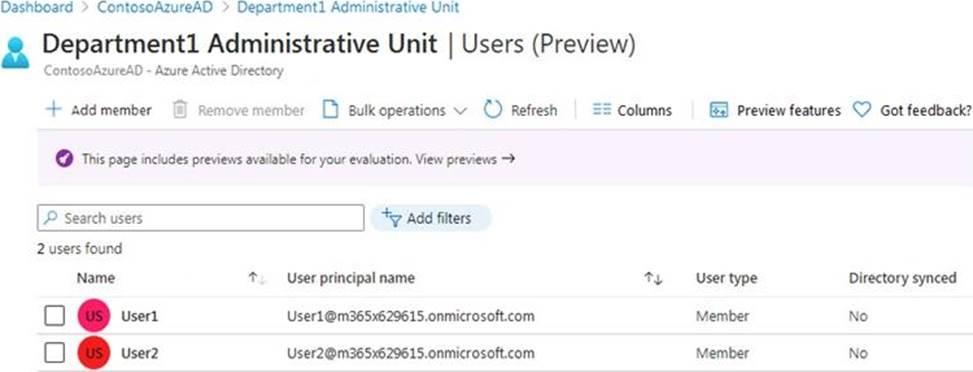This screenshot has width=973, height=372.
Task: Click the Columns layout icon
Action: pos(602,110)
